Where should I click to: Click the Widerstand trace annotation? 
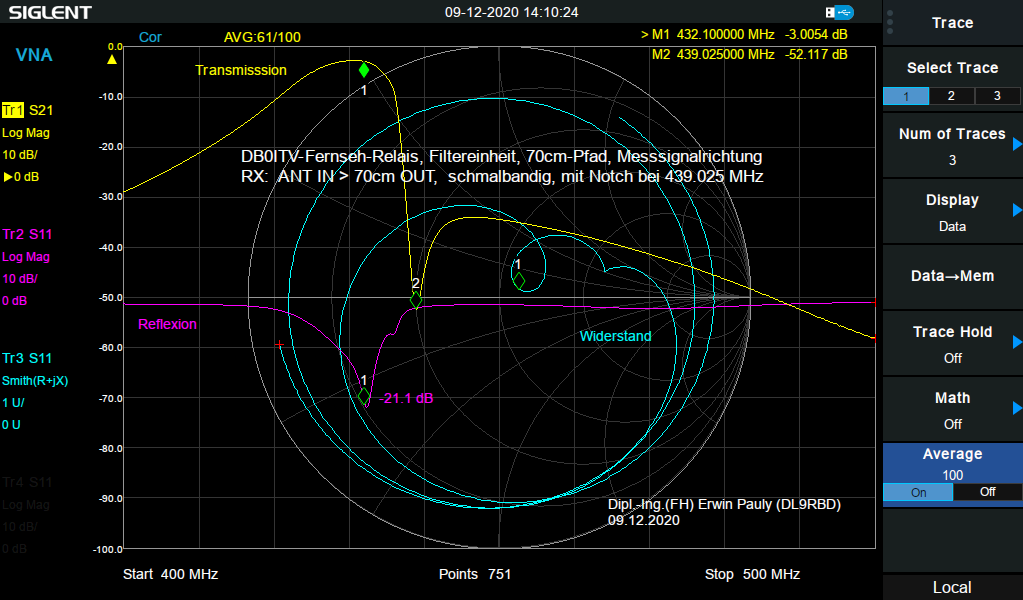tap(616, 337)
